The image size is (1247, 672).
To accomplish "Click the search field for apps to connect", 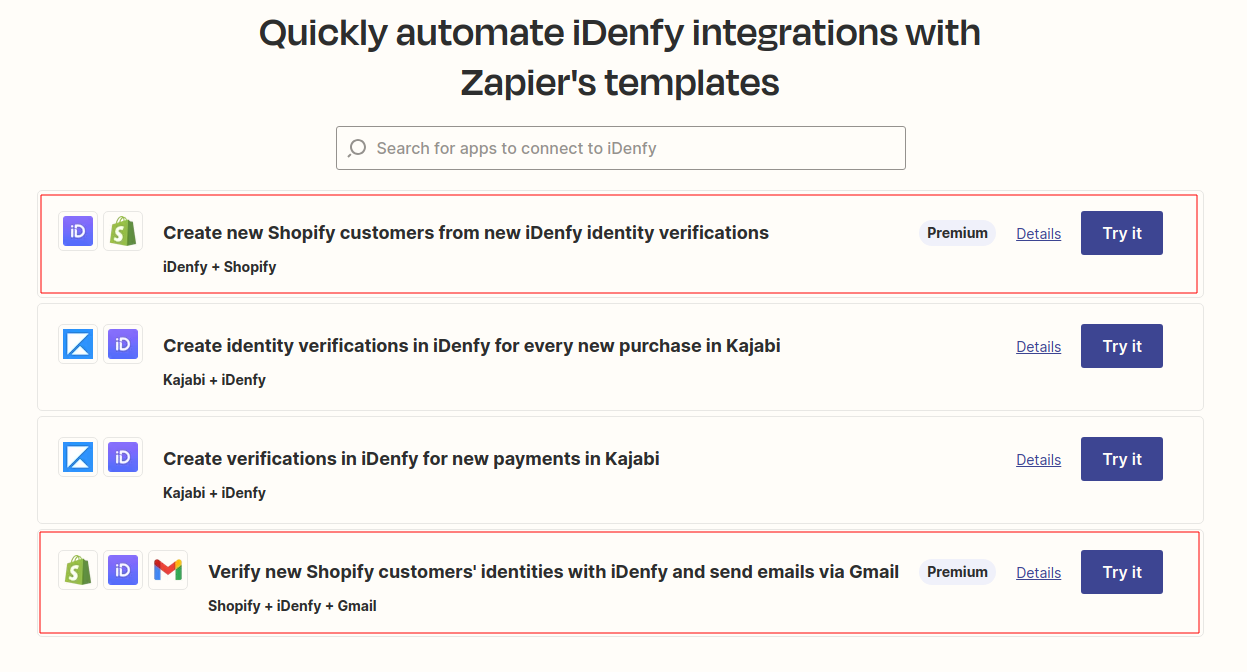I will point(620,147).
